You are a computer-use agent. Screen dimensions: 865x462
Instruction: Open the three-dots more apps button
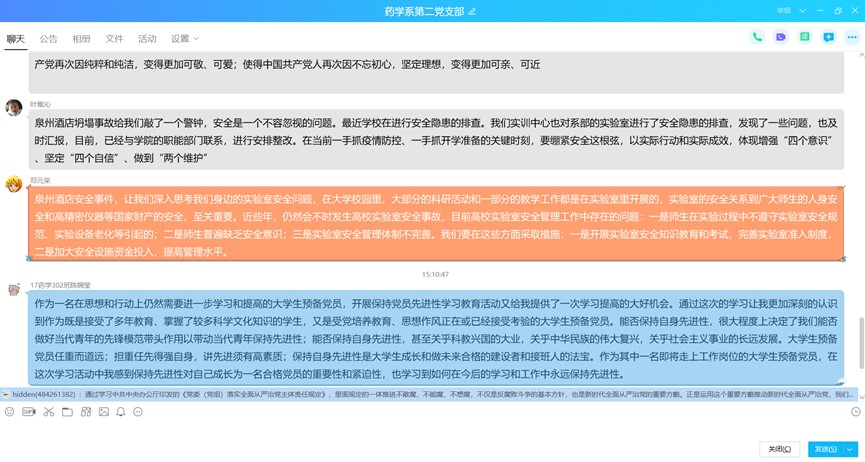852,37
